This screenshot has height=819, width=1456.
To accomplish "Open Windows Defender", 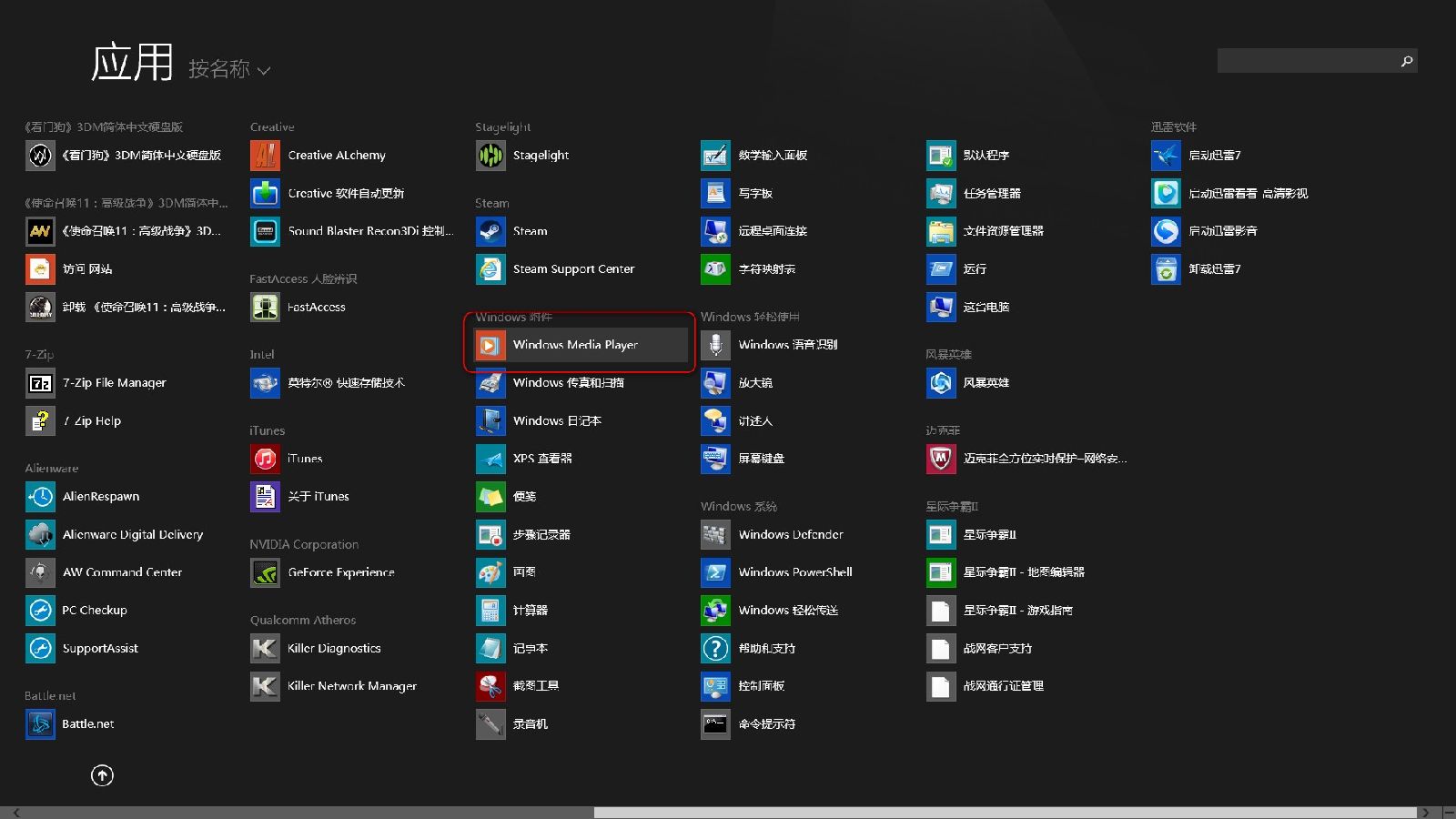I will [x=773, y=535].
